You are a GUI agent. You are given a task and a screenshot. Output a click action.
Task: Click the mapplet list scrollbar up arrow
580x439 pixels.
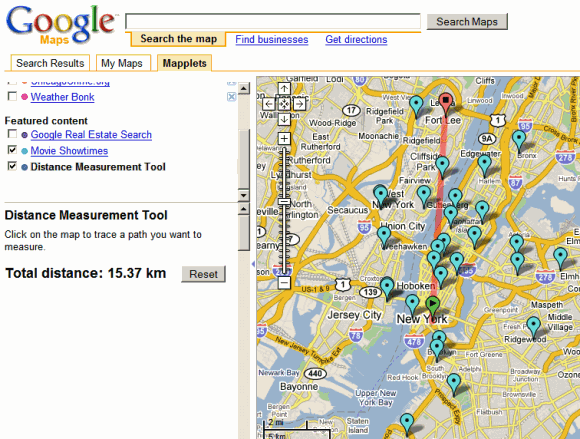[244, 88]
